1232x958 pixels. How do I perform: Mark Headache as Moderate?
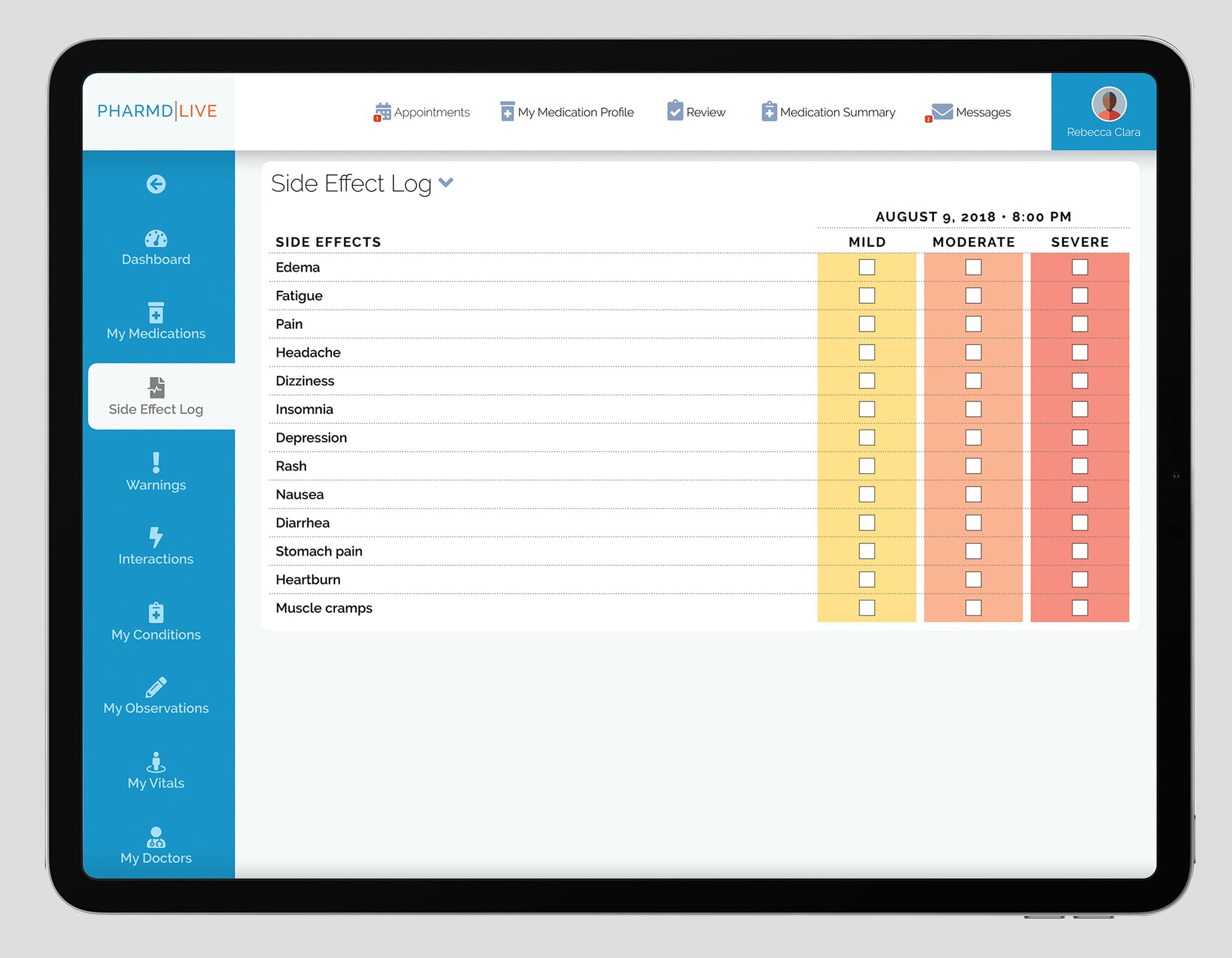click(973, 352)
